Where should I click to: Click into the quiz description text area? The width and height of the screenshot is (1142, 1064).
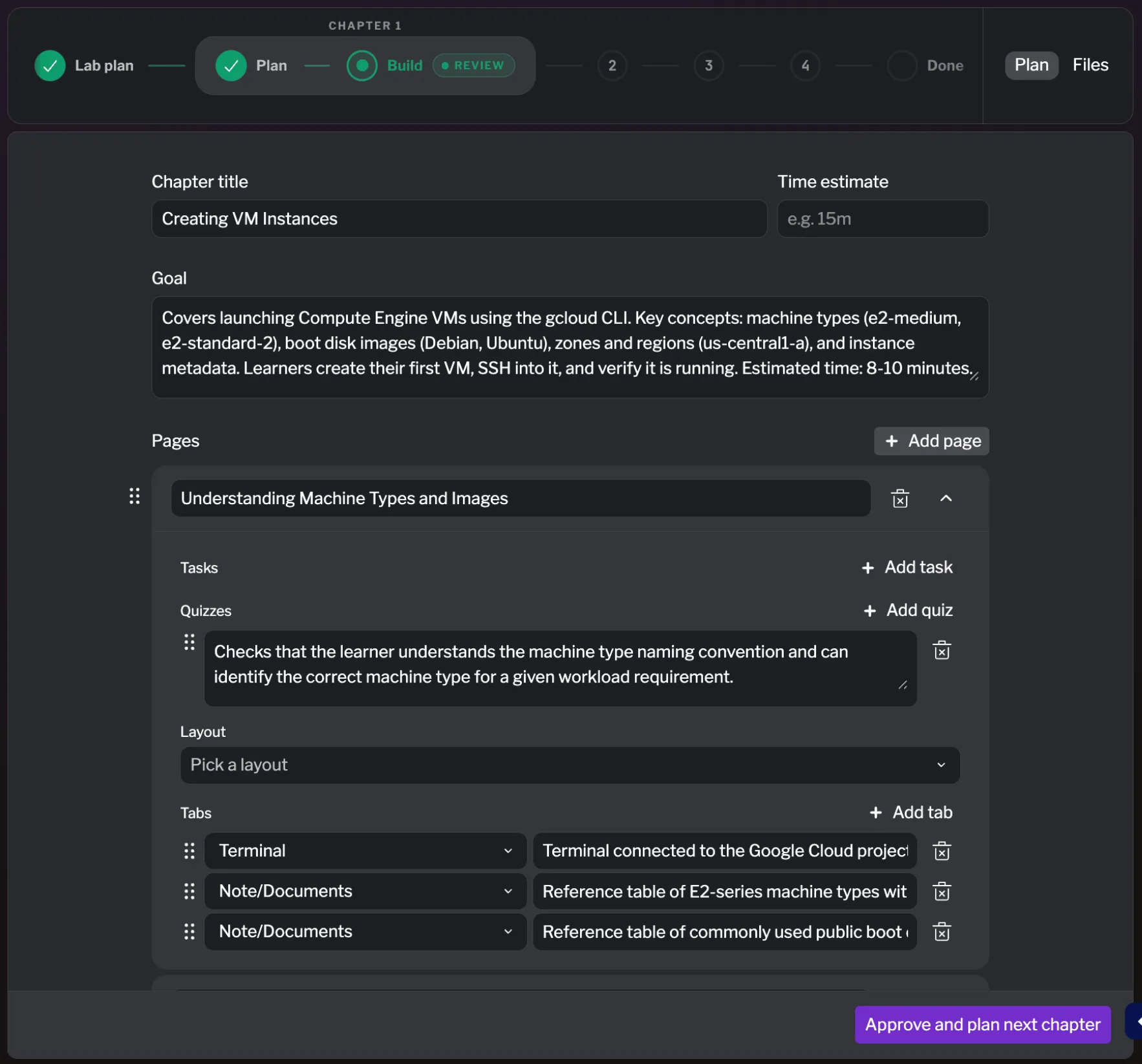[560, 668]
